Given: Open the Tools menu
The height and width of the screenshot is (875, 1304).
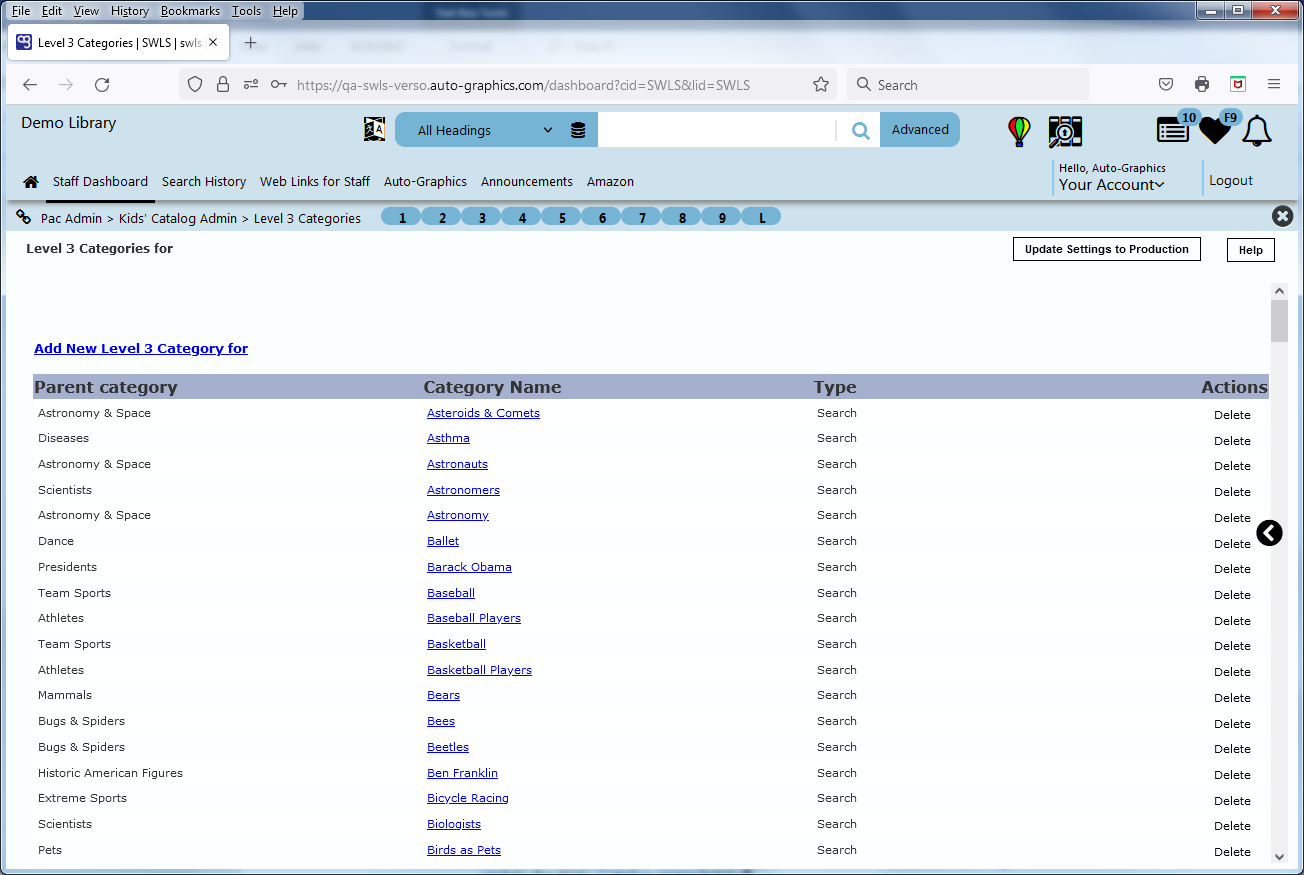Looking at the screenshot, I should (x=246, y=11).
